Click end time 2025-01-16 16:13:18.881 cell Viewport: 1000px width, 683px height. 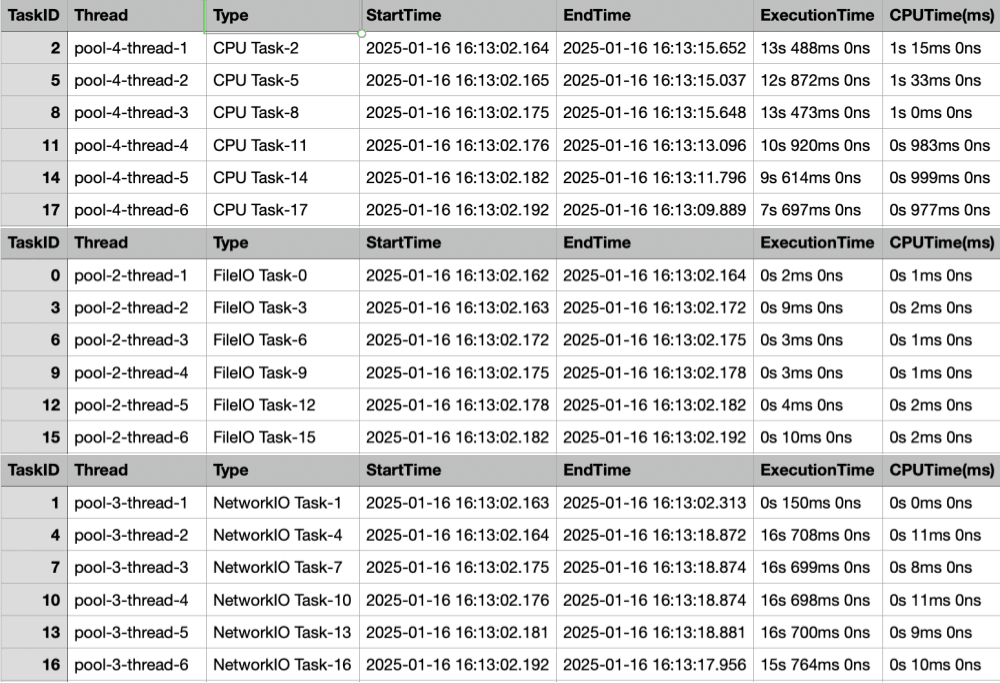(655, 632)
